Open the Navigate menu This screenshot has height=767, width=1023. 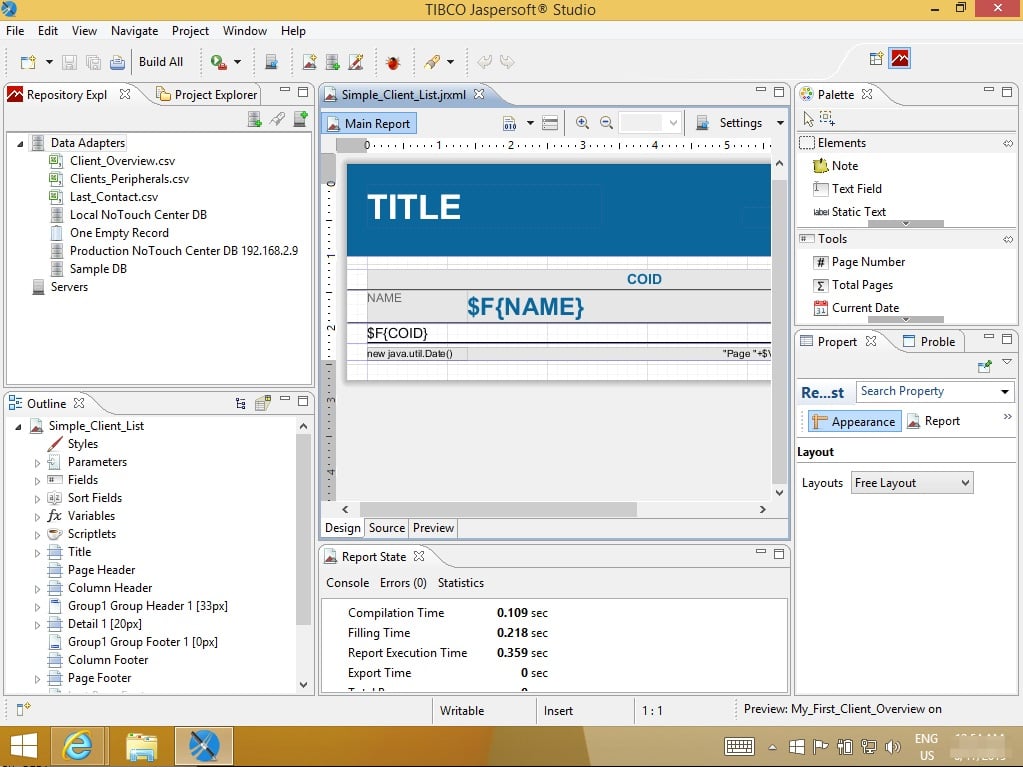[x=134, y=31]
